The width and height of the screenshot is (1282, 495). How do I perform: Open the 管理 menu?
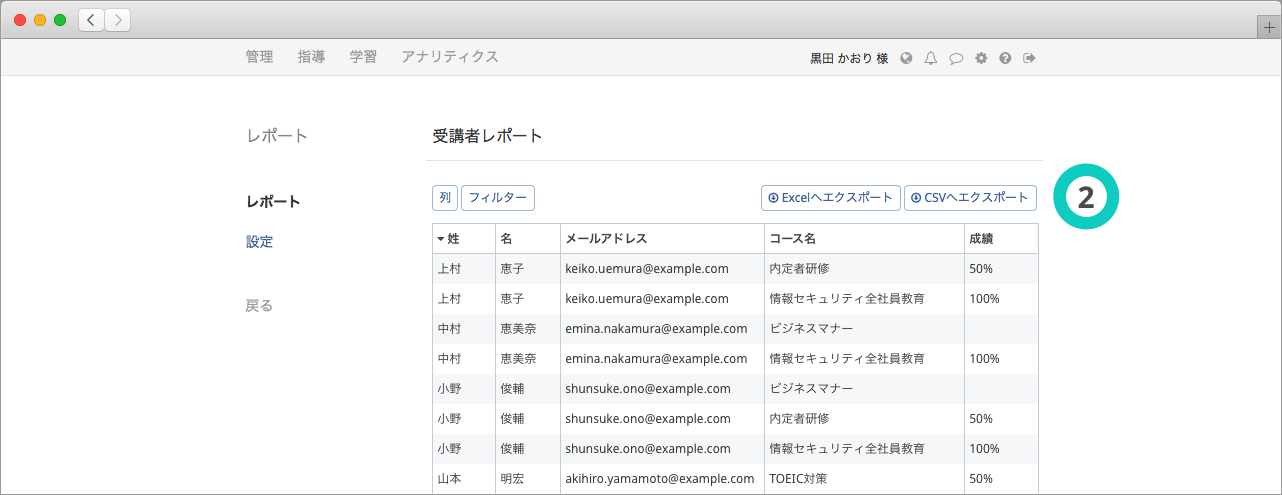tap(259, 57)
